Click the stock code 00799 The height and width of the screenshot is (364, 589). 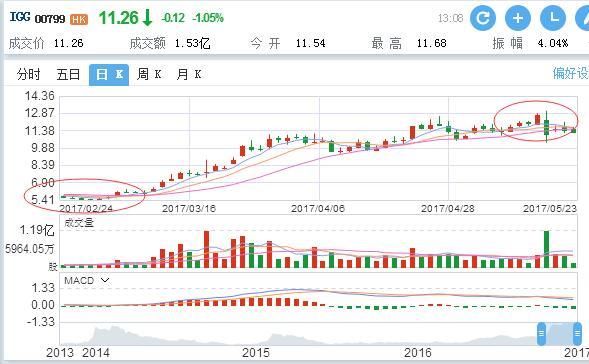tap(50, 19)
